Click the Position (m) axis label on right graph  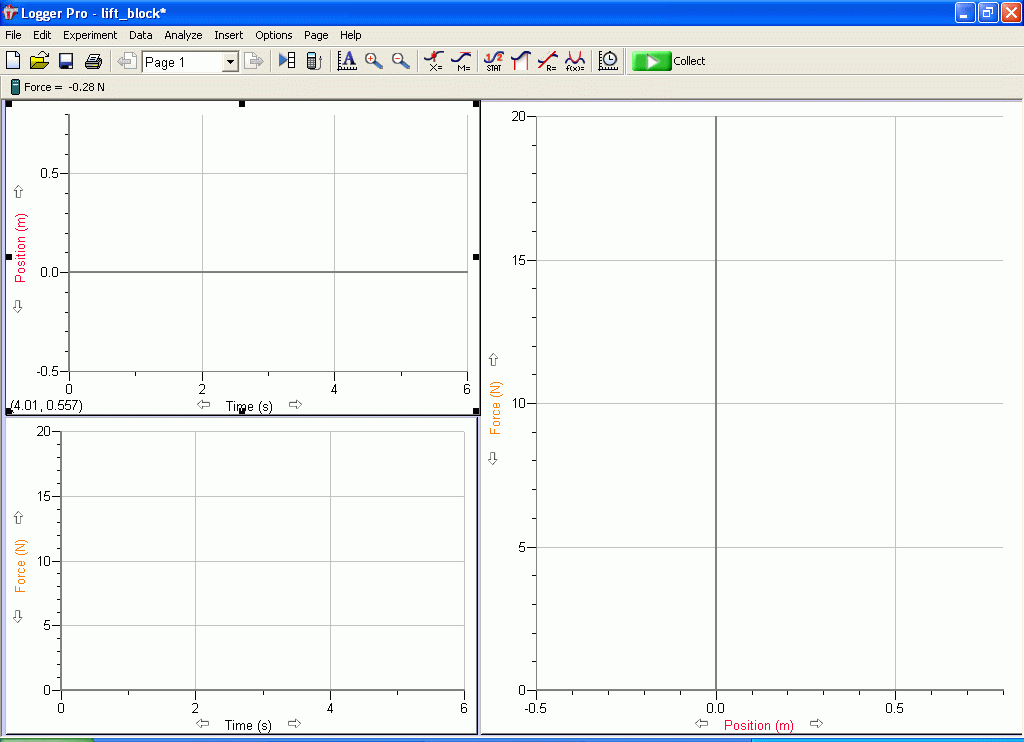tap(758, 725)
